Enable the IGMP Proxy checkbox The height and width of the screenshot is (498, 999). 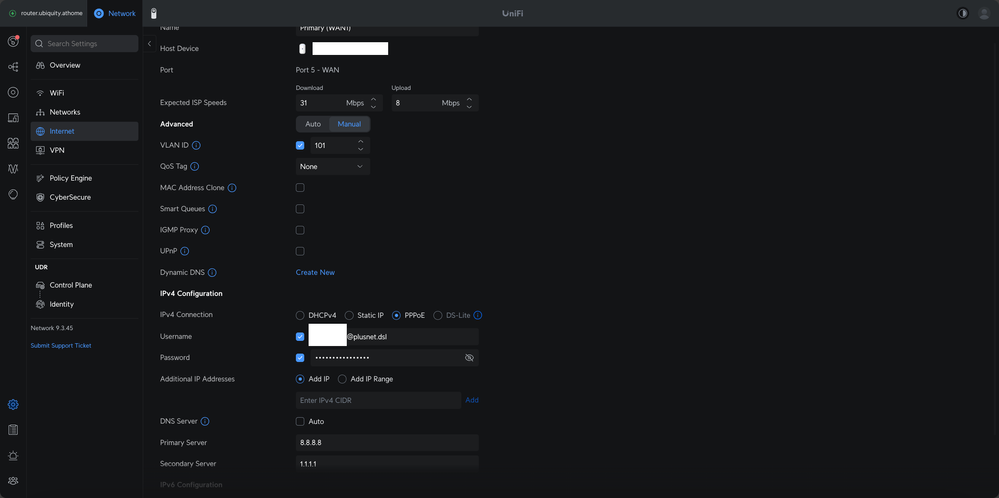pyautogui.click(x=300, y=230)
